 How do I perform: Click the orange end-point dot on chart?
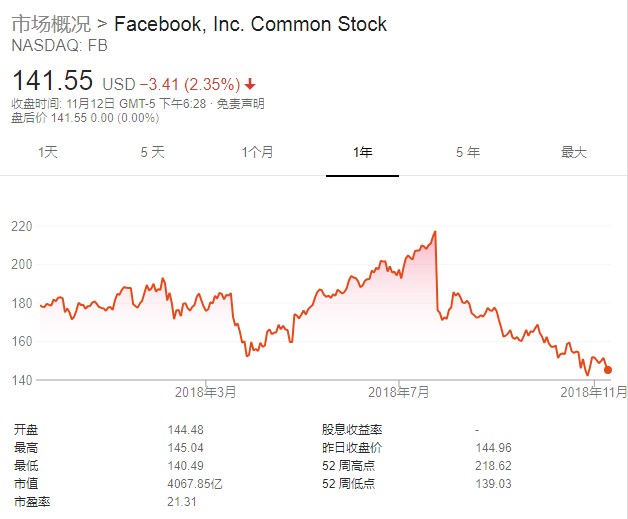(x=608, y=370)
